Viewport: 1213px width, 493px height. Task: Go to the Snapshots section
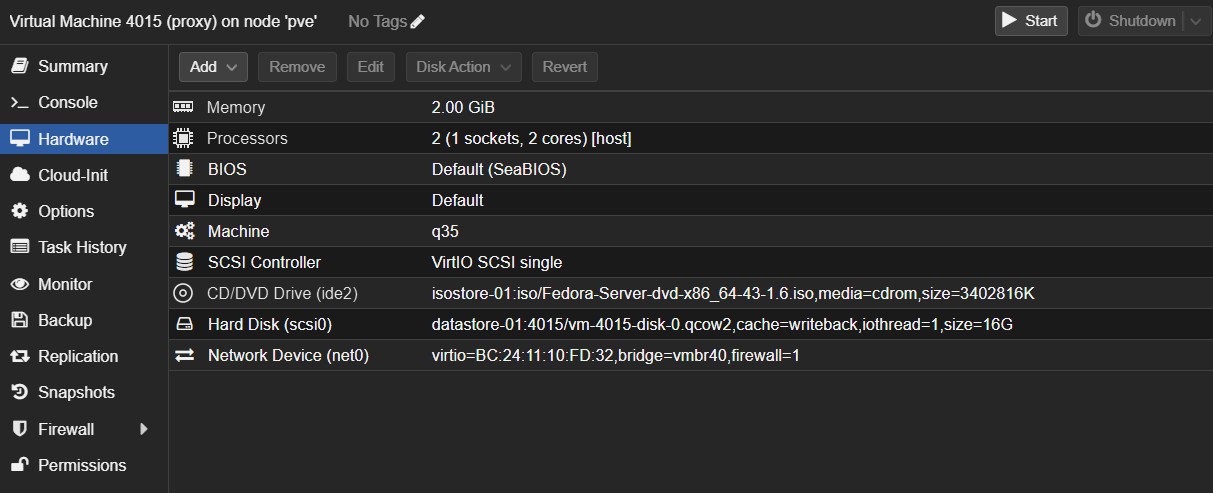pyautogui.click(x=76, y=392)
